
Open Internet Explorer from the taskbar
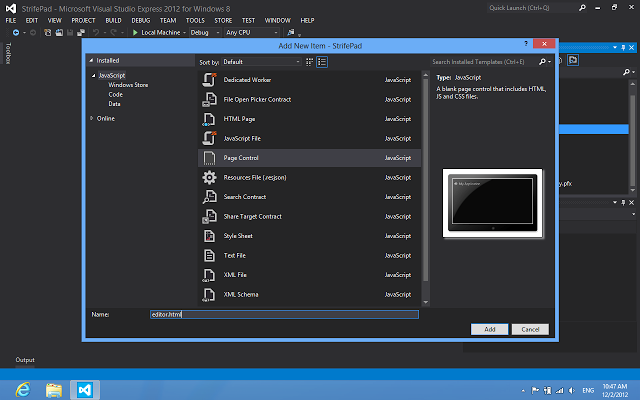(23, 390)
